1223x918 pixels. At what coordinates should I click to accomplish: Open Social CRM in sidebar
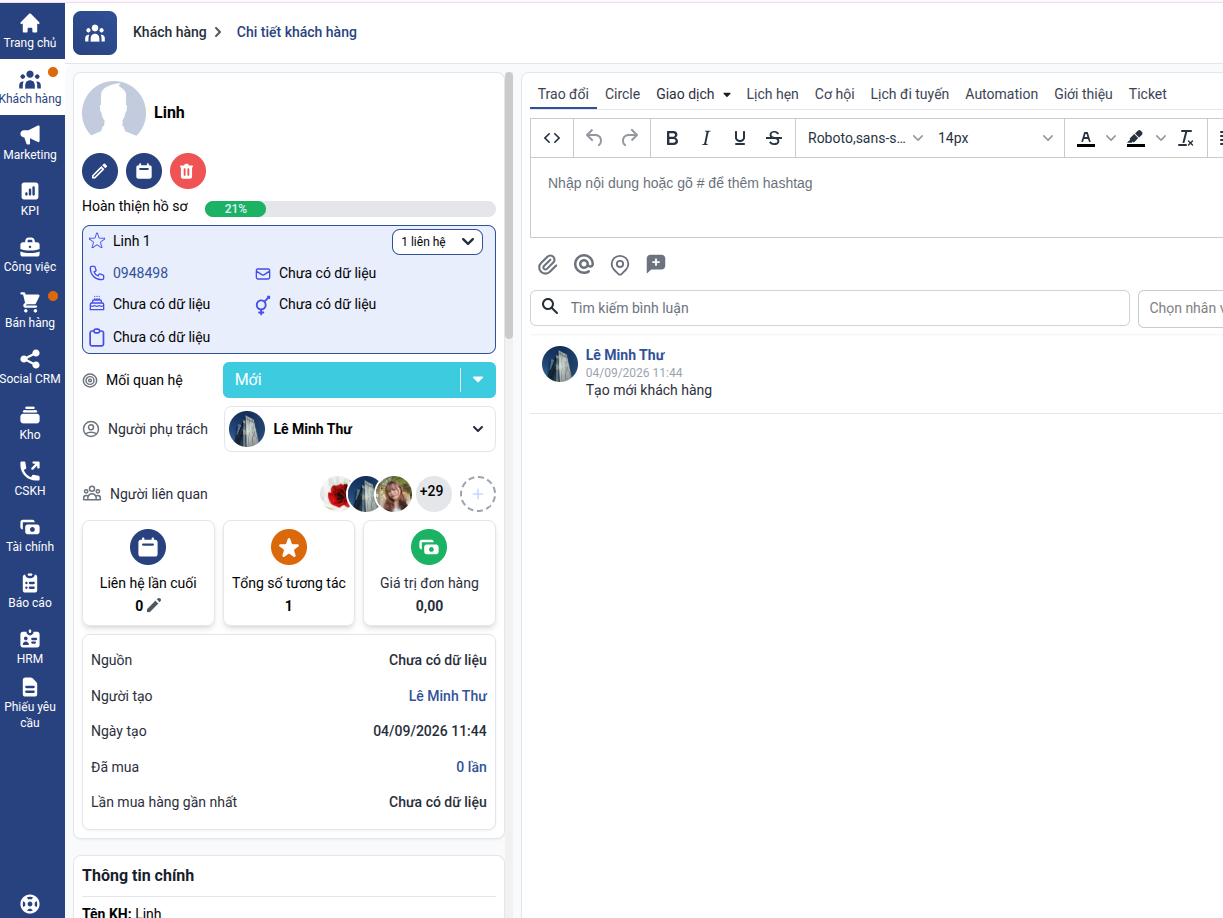pyautogui.click(x=30, y=367)
